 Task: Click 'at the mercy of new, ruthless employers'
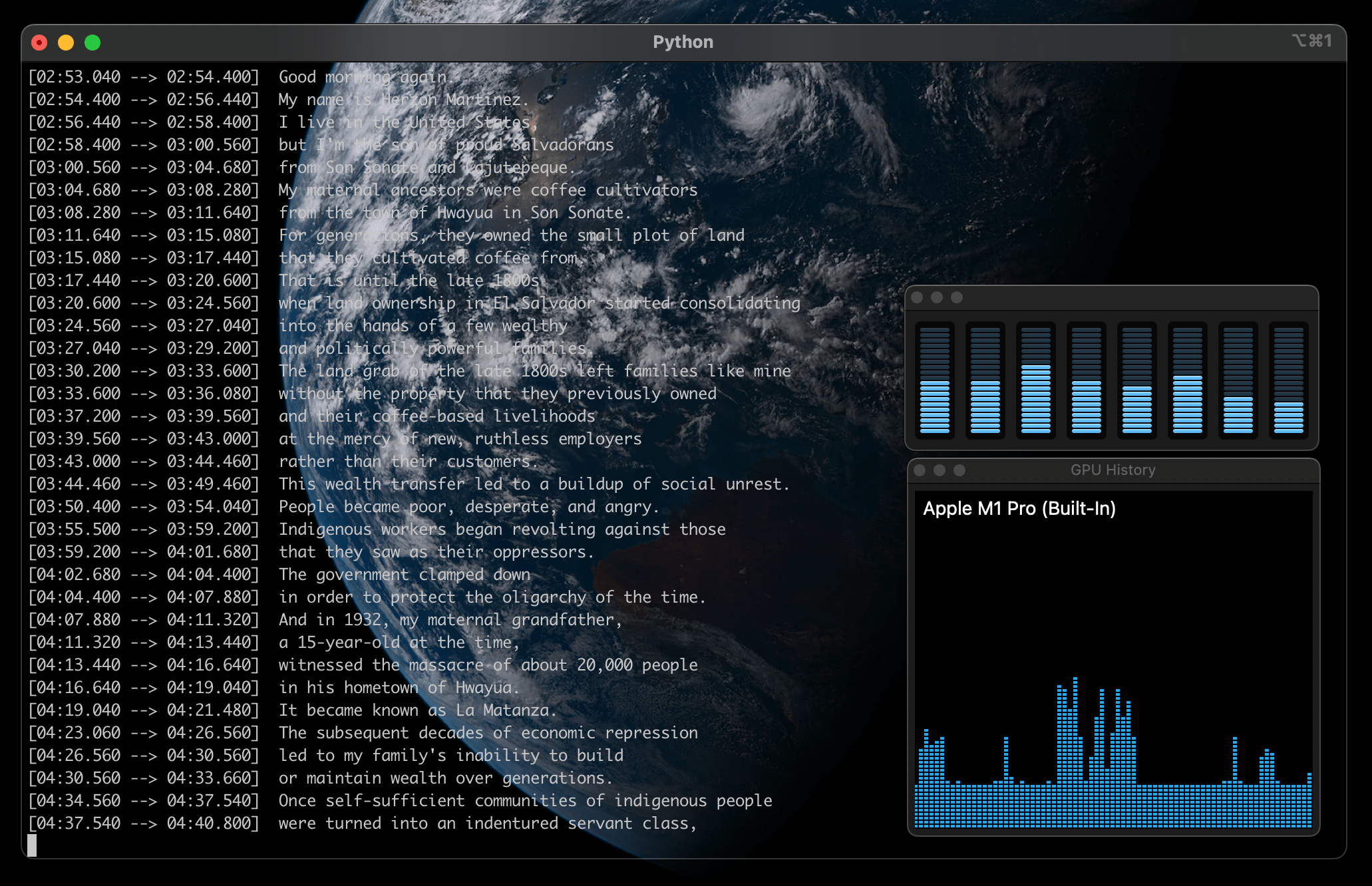(x=460, y=439)
